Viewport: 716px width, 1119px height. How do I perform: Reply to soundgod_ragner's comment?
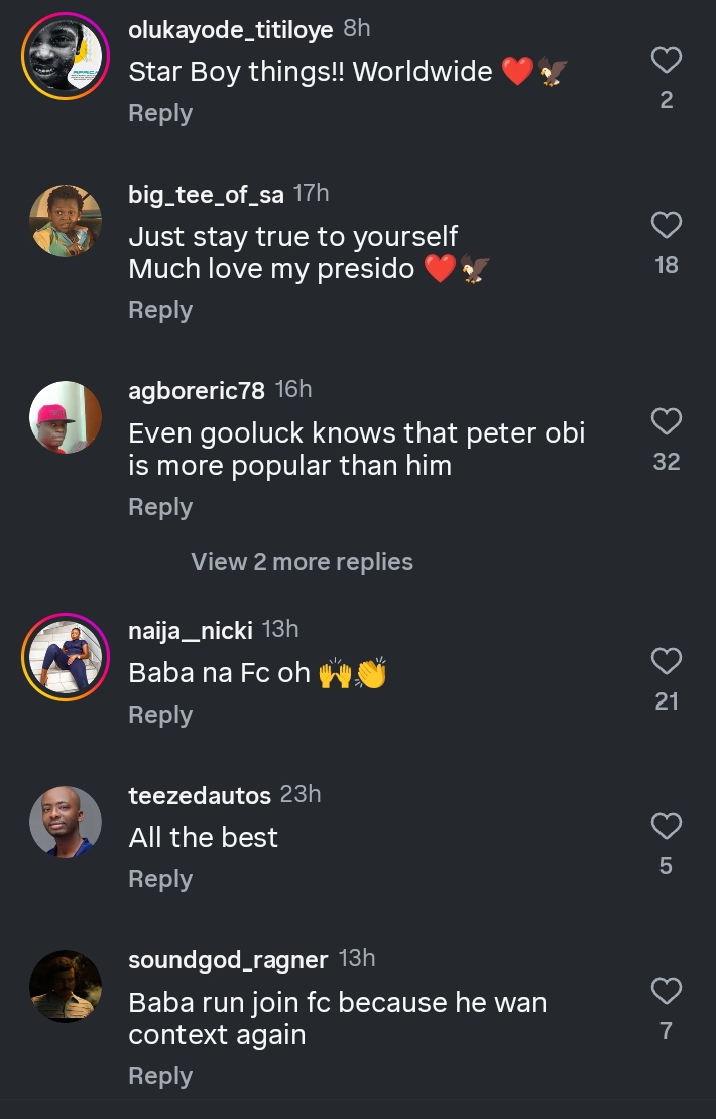160,1076
